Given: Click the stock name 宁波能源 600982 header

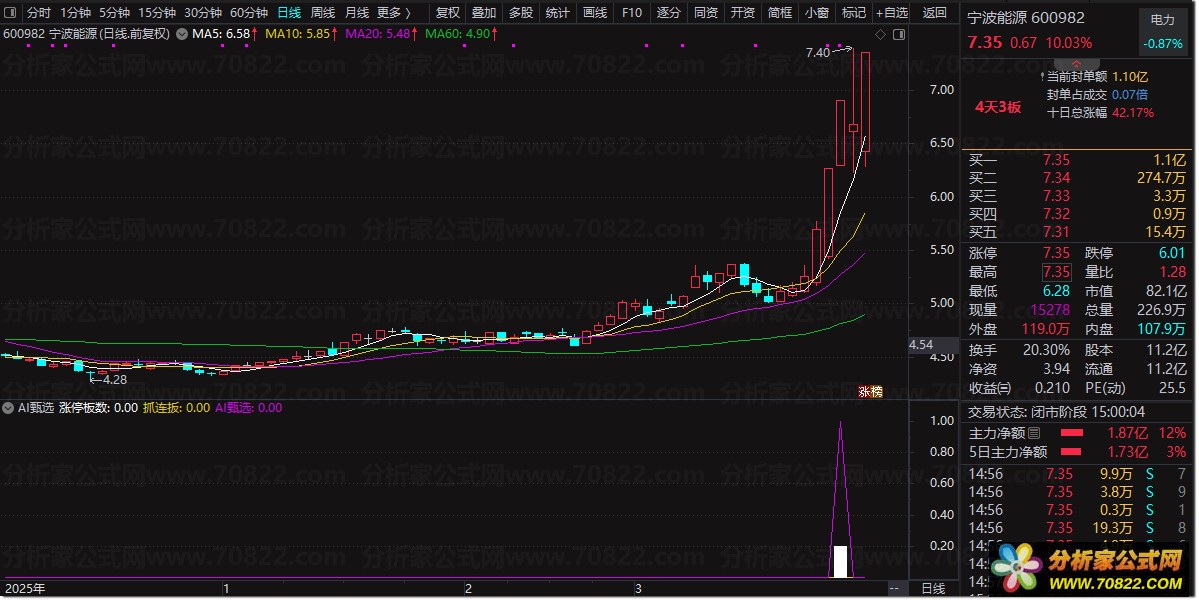Looking at the screenshot, I should (x=1025, y=18).
